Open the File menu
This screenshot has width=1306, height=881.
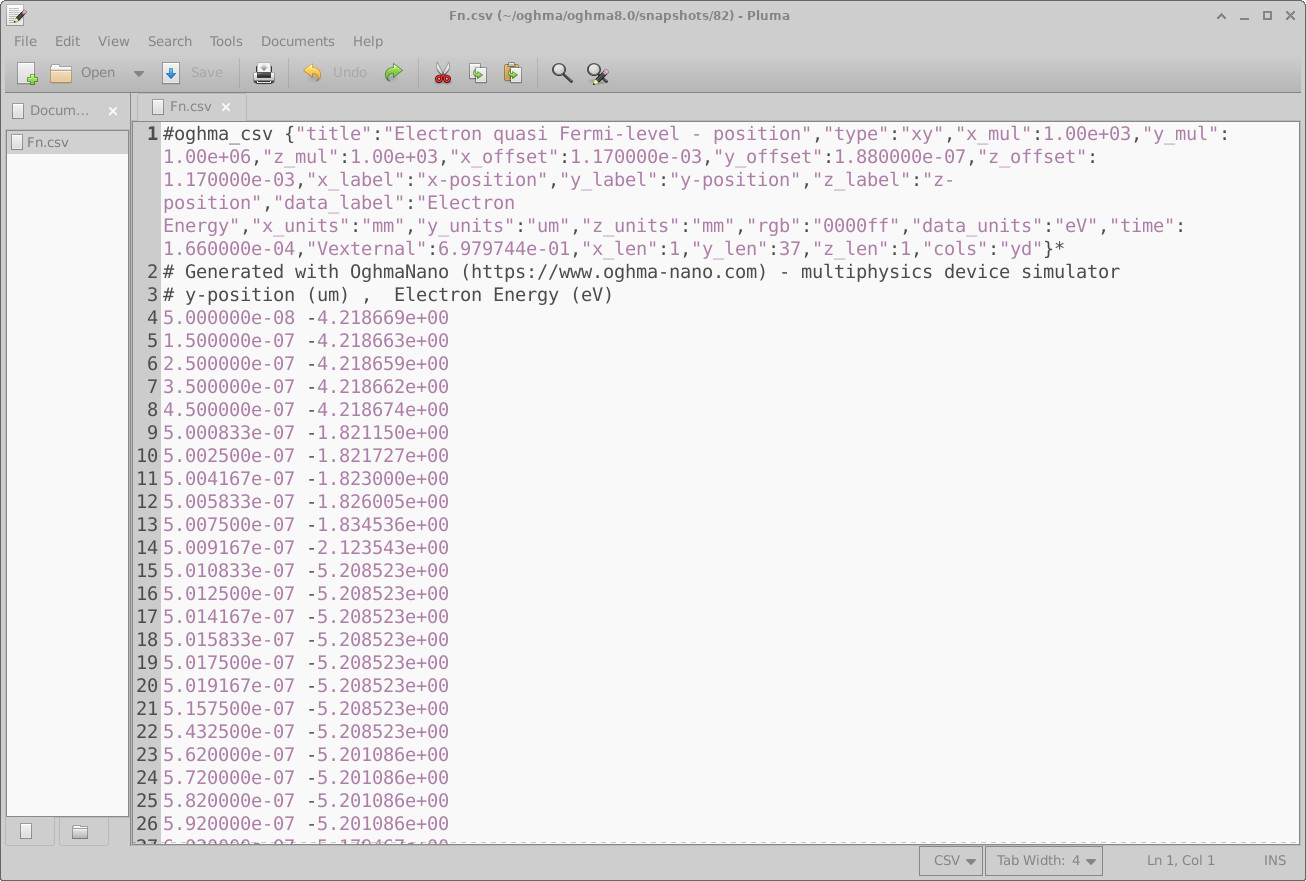[25, 41]
